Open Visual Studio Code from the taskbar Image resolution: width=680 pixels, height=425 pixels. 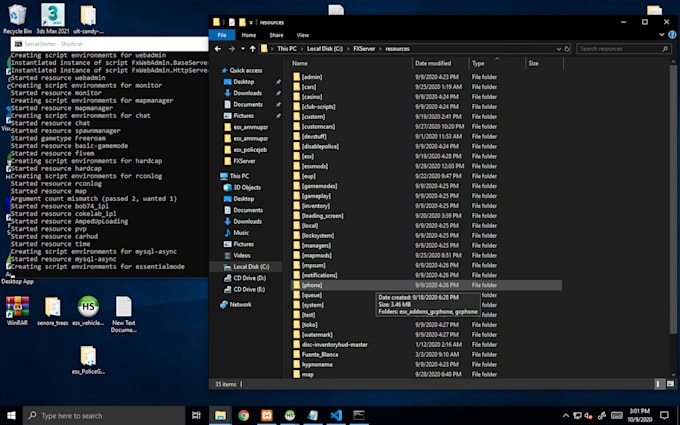336,415
